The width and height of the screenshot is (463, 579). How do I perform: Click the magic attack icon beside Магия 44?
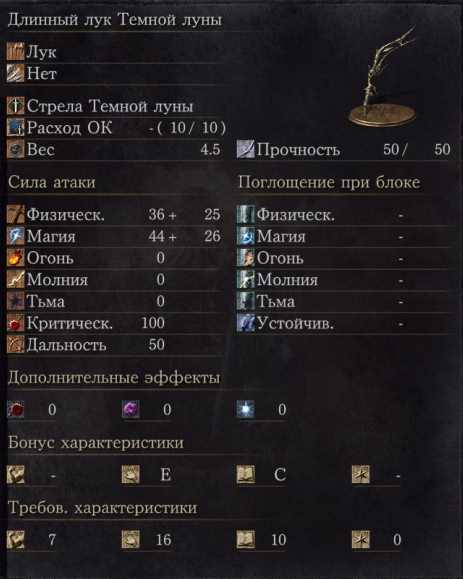(x=16, y=236)
